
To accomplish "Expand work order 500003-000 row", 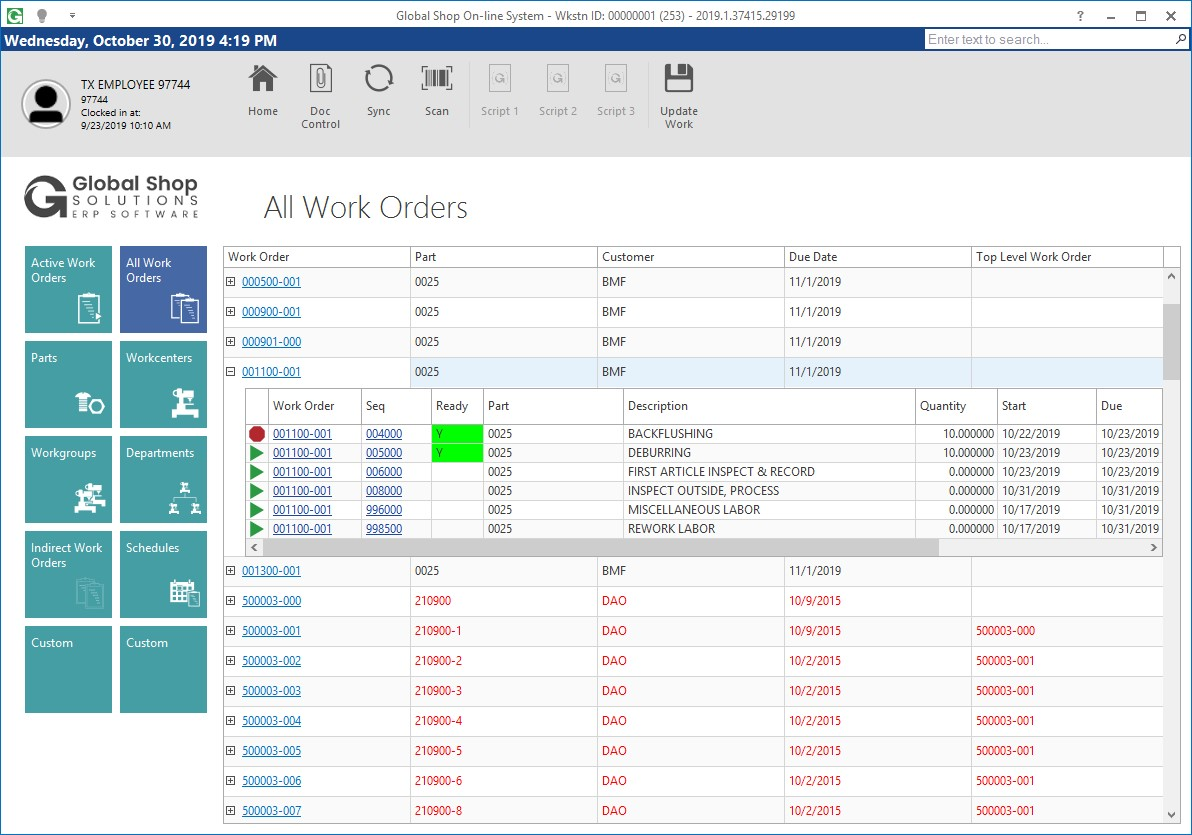I will pos(230,601).
